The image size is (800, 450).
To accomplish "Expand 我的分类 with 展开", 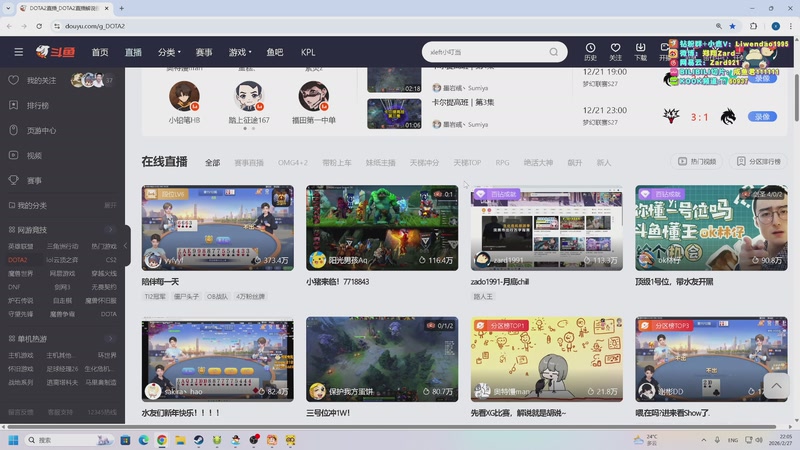I will coord(110,205).
